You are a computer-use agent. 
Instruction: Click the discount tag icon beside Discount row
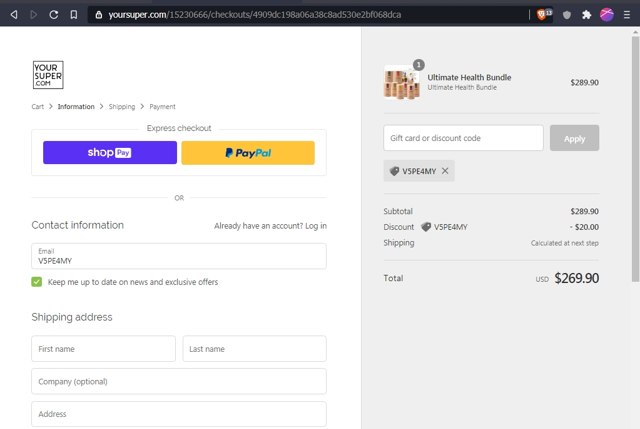click(x=426, y=227)
